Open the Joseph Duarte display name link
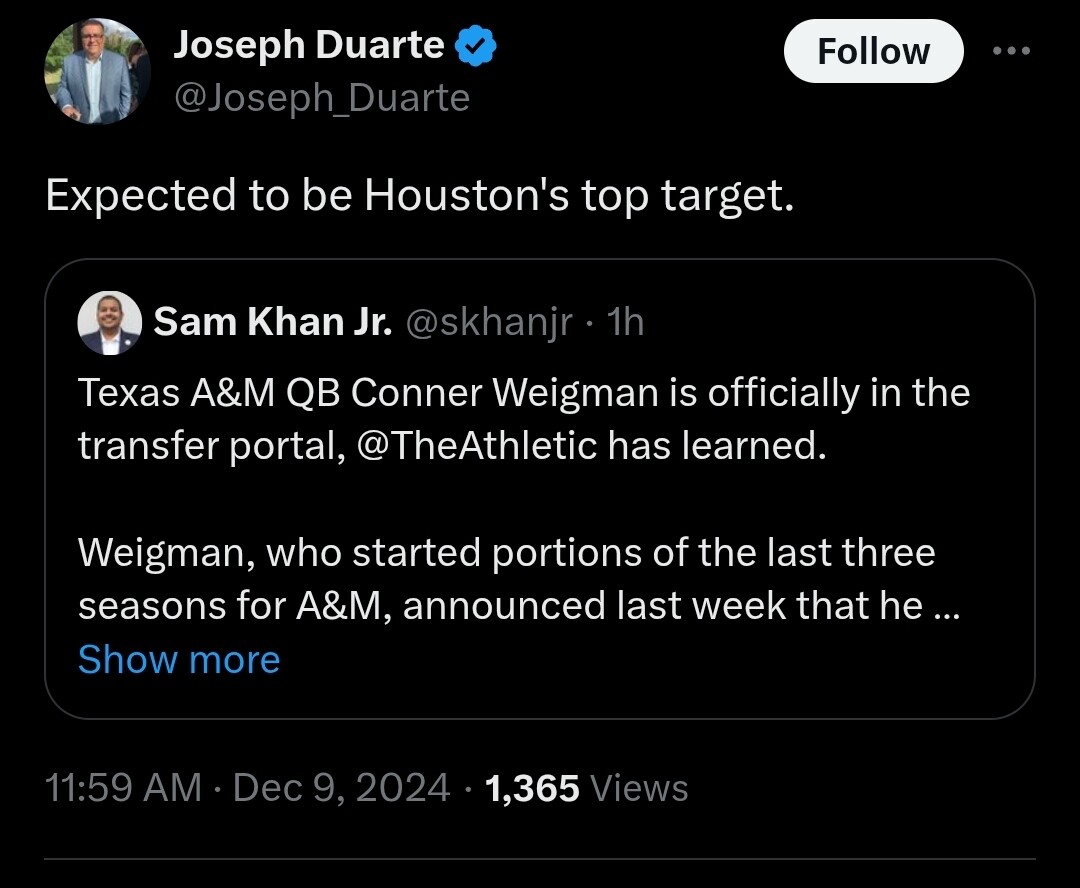1080x888 pixels. coord(309,45)
